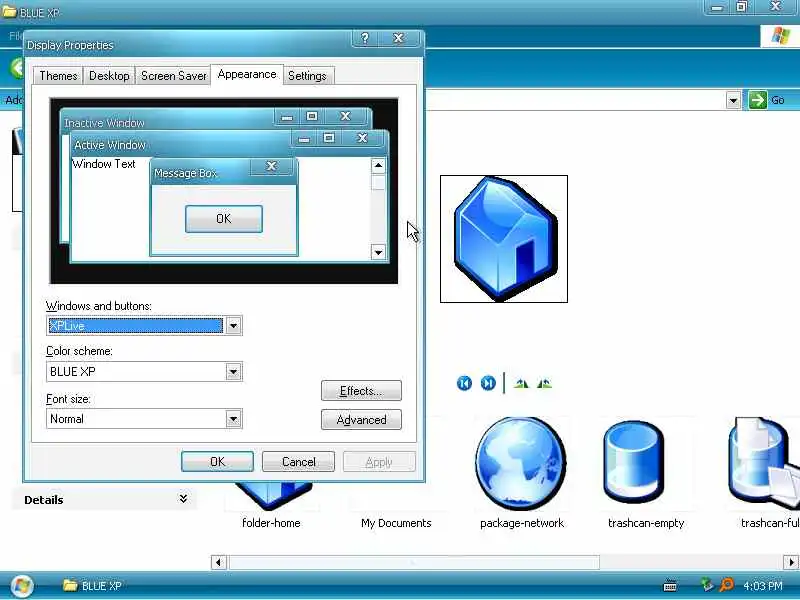Select the XPLive text field
800x600 pixels.
coord(136,326)
